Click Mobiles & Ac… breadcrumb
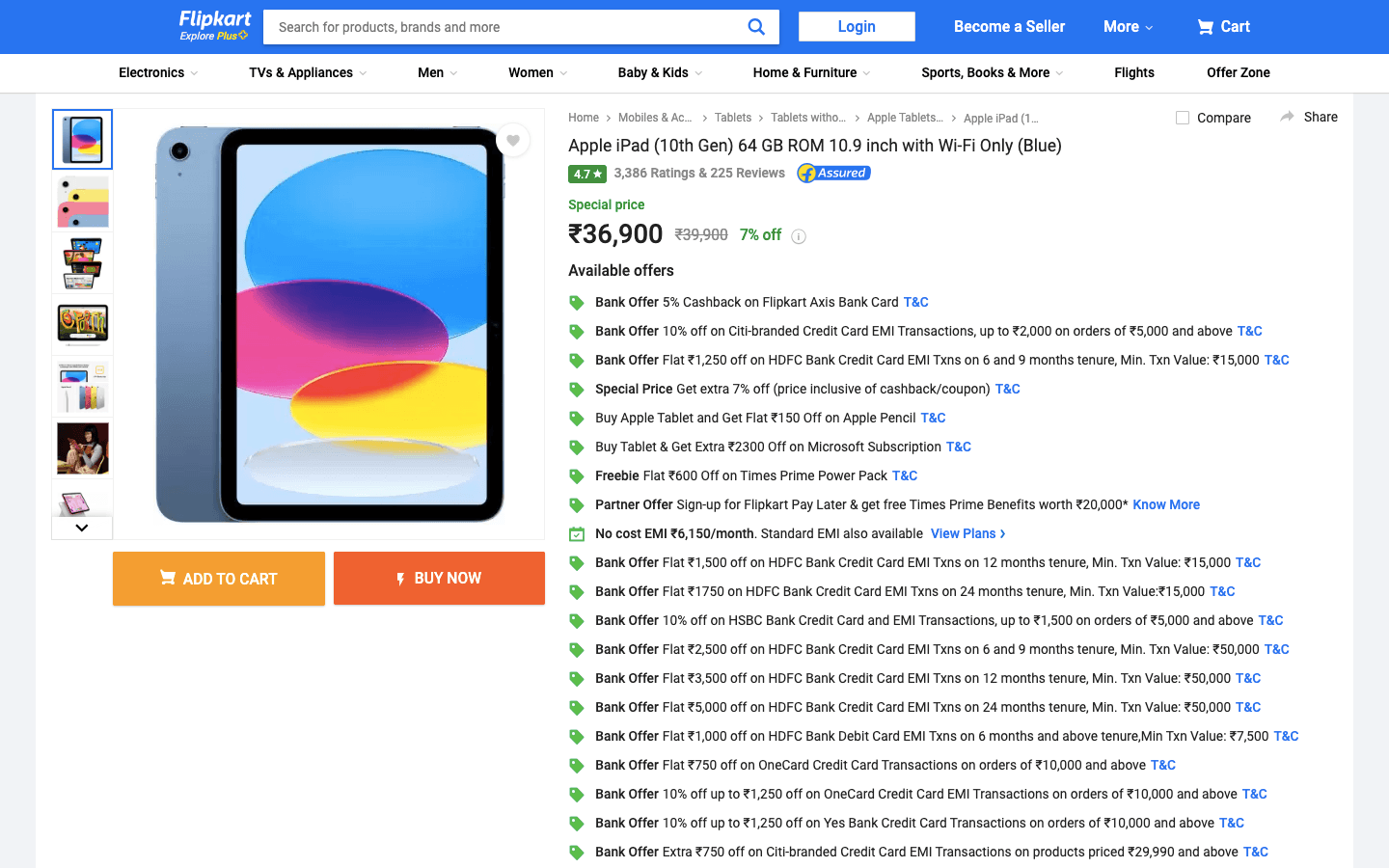The image size is (1389, 868). [655, 118]
